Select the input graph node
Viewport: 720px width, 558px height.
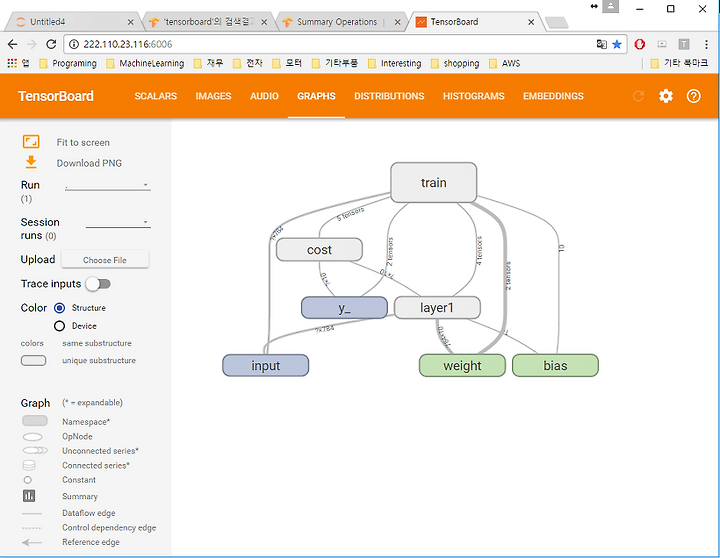click(265, 366)
